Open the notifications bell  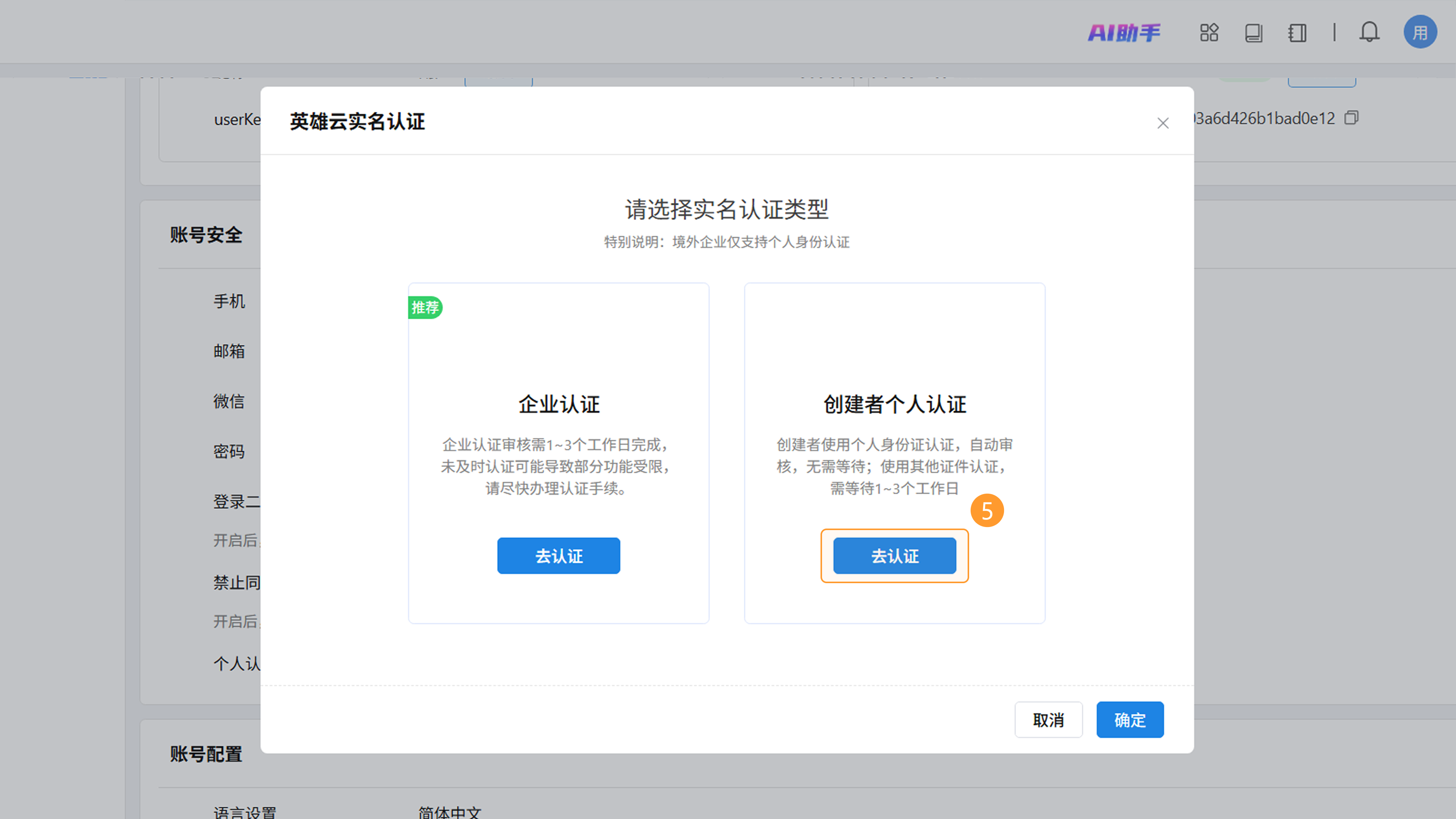point(1369,32)
